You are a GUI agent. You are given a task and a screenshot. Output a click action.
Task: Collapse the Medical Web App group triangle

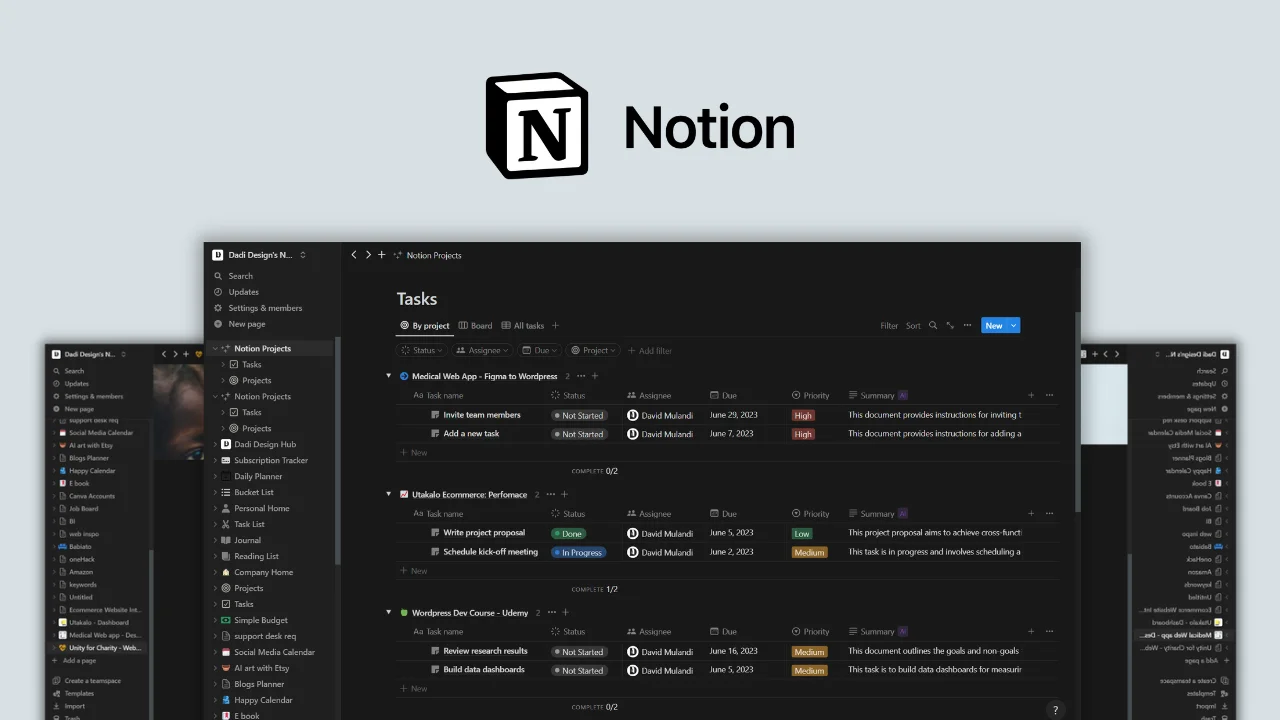click(x=389, y=376)
